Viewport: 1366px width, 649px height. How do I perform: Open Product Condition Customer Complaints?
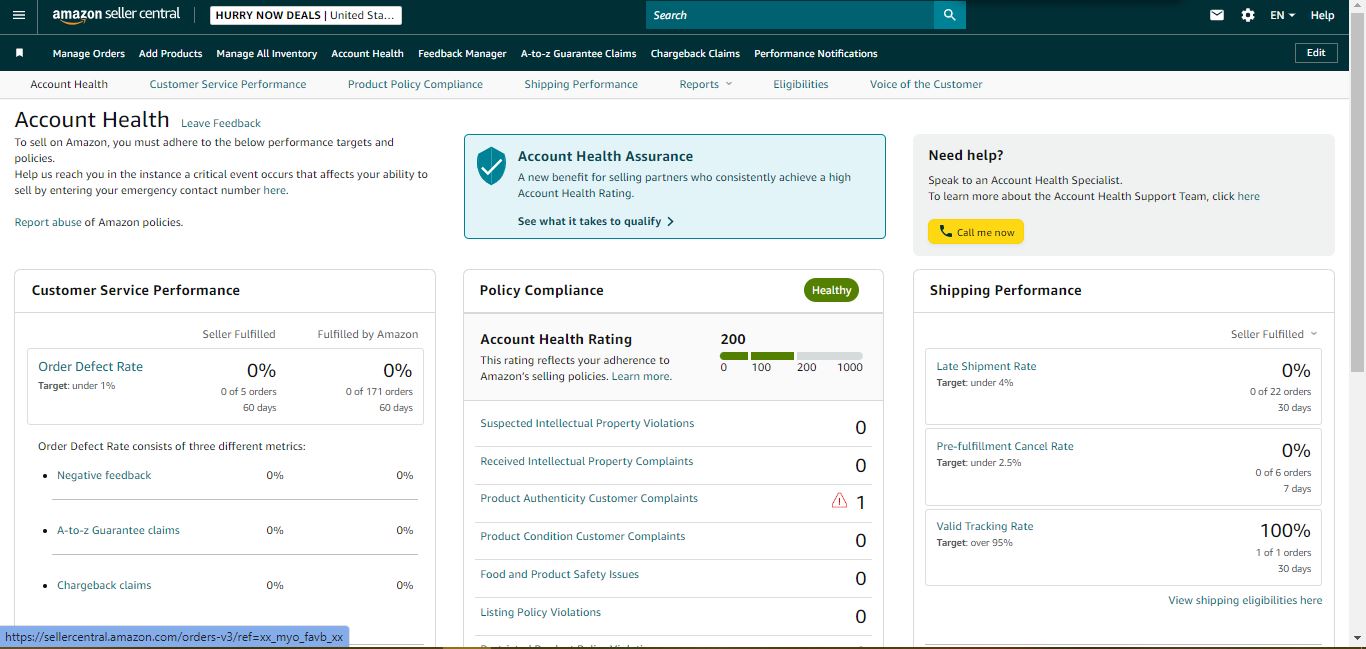tap(583, 536)
